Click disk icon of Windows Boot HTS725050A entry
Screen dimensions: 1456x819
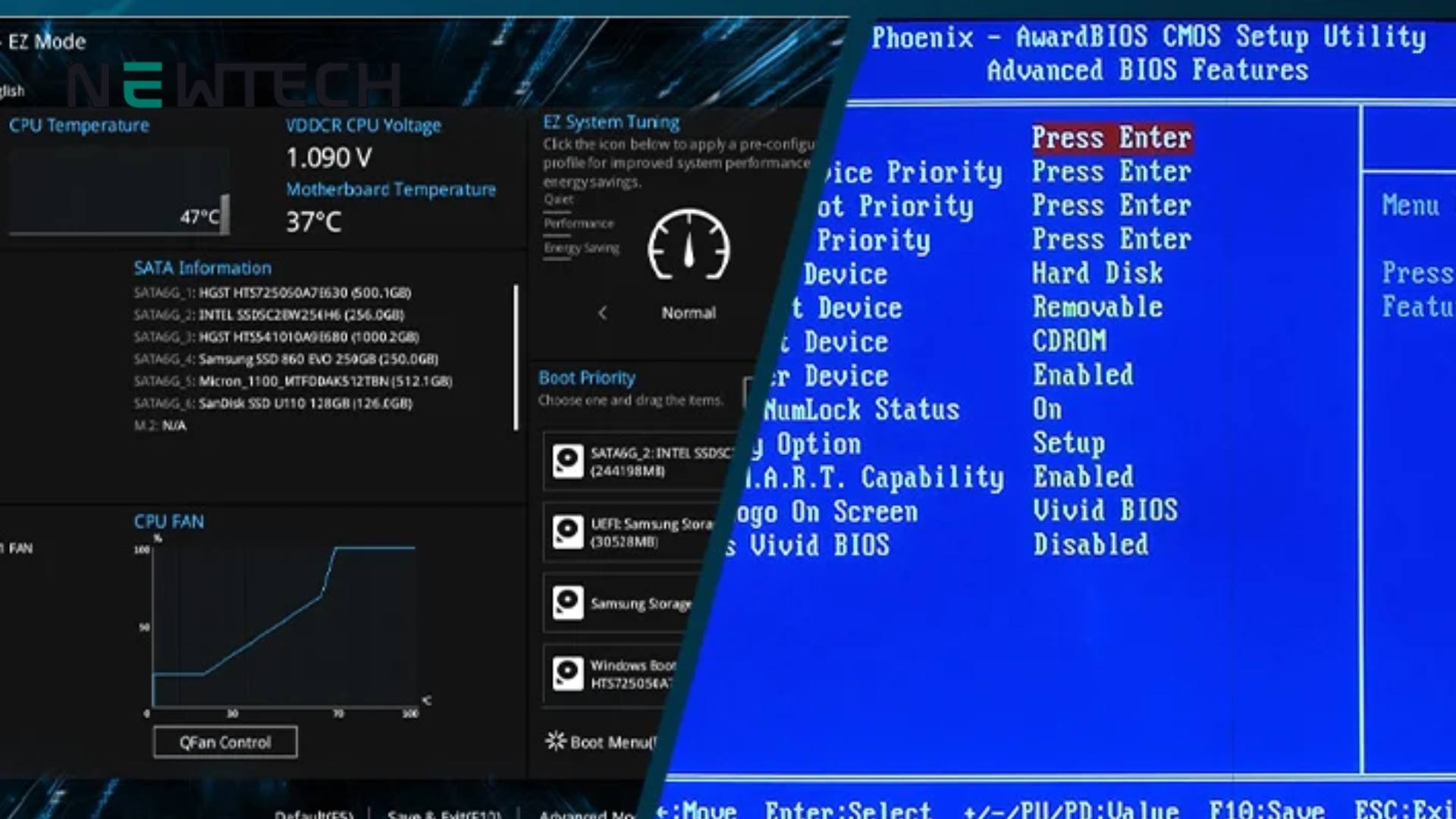coord(568,673)
